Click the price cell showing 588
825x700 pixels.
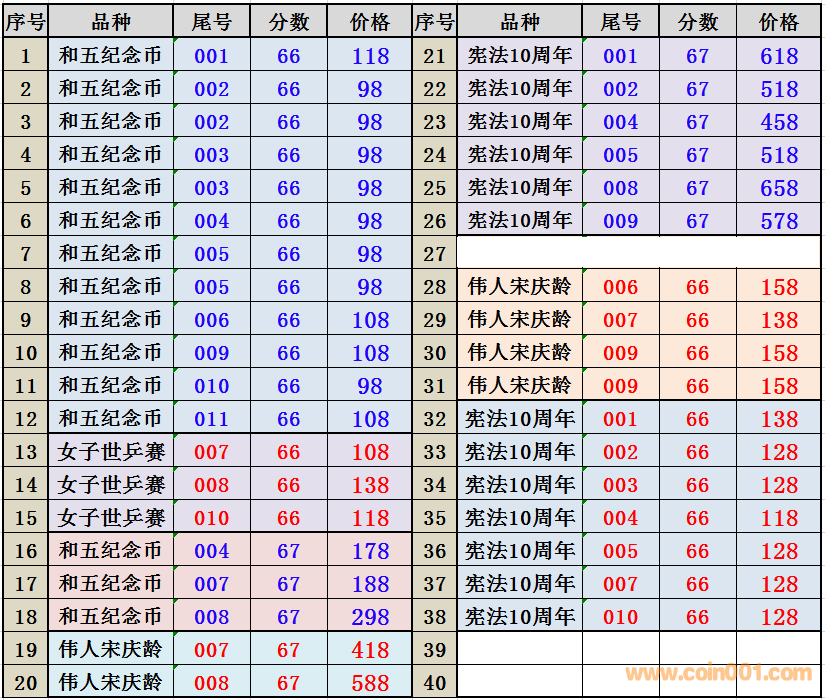pos(370,683)
